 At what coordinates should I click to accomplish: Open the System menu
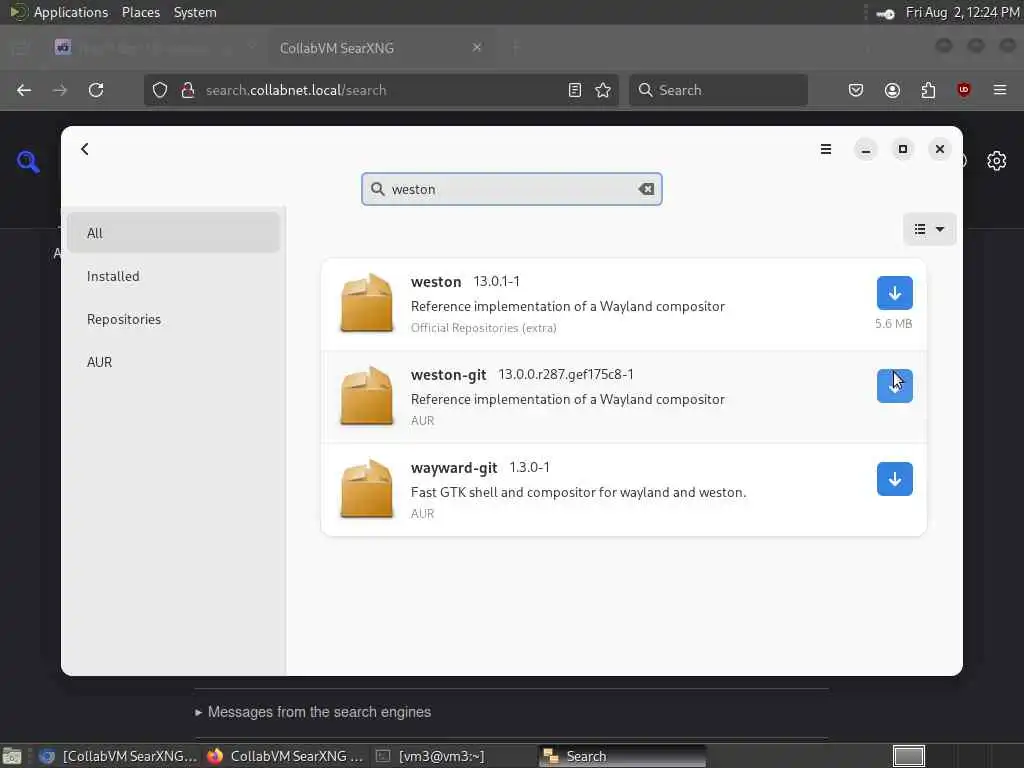pos(195,12)
